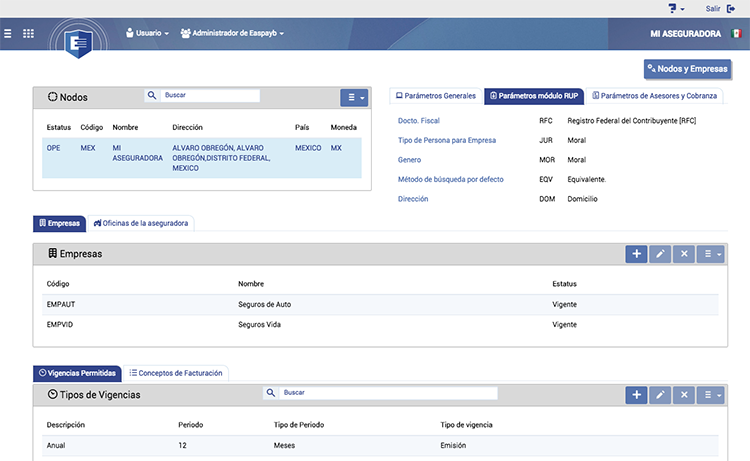Delete Tipo de Vigencia X icon
This screenshot has width=750, height=461.
tap(684, 395)
